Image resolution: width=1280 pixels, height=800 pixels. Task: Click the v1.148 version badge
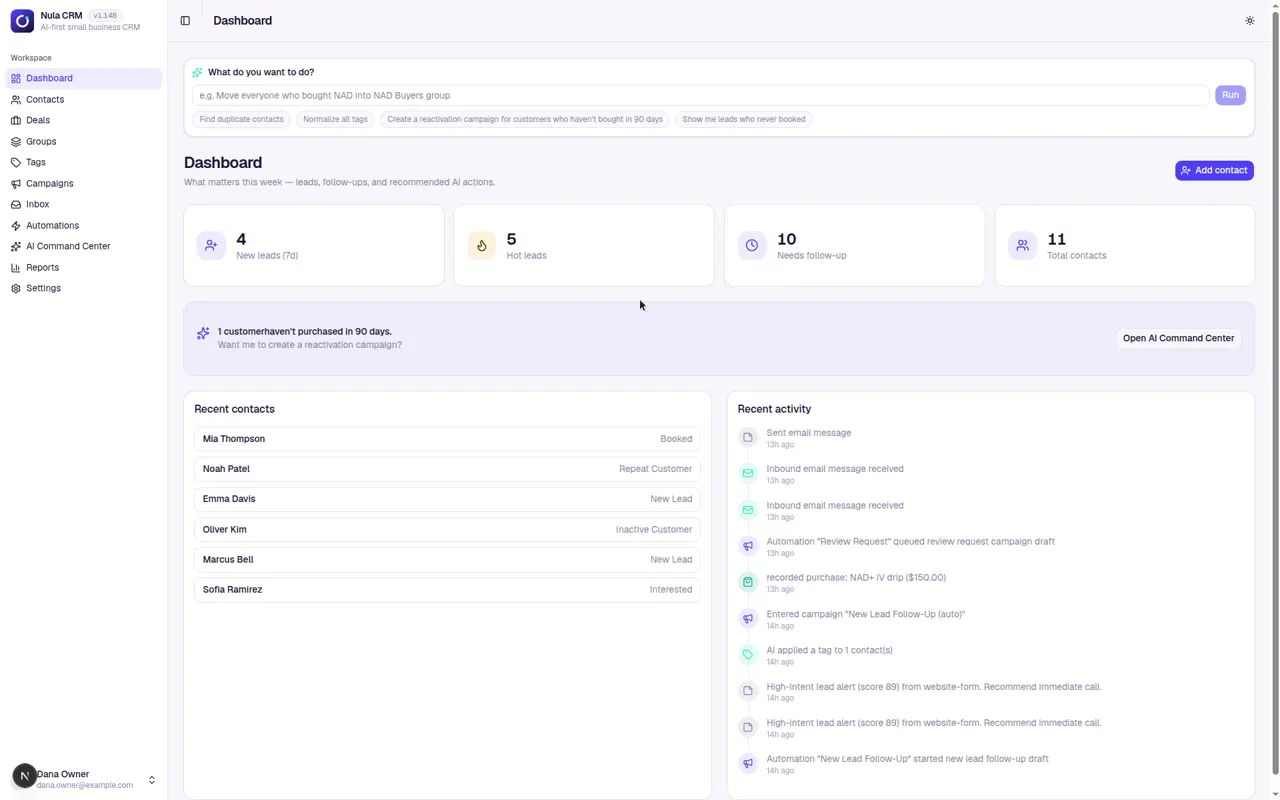pyautogui.click(x=104, y=15)
